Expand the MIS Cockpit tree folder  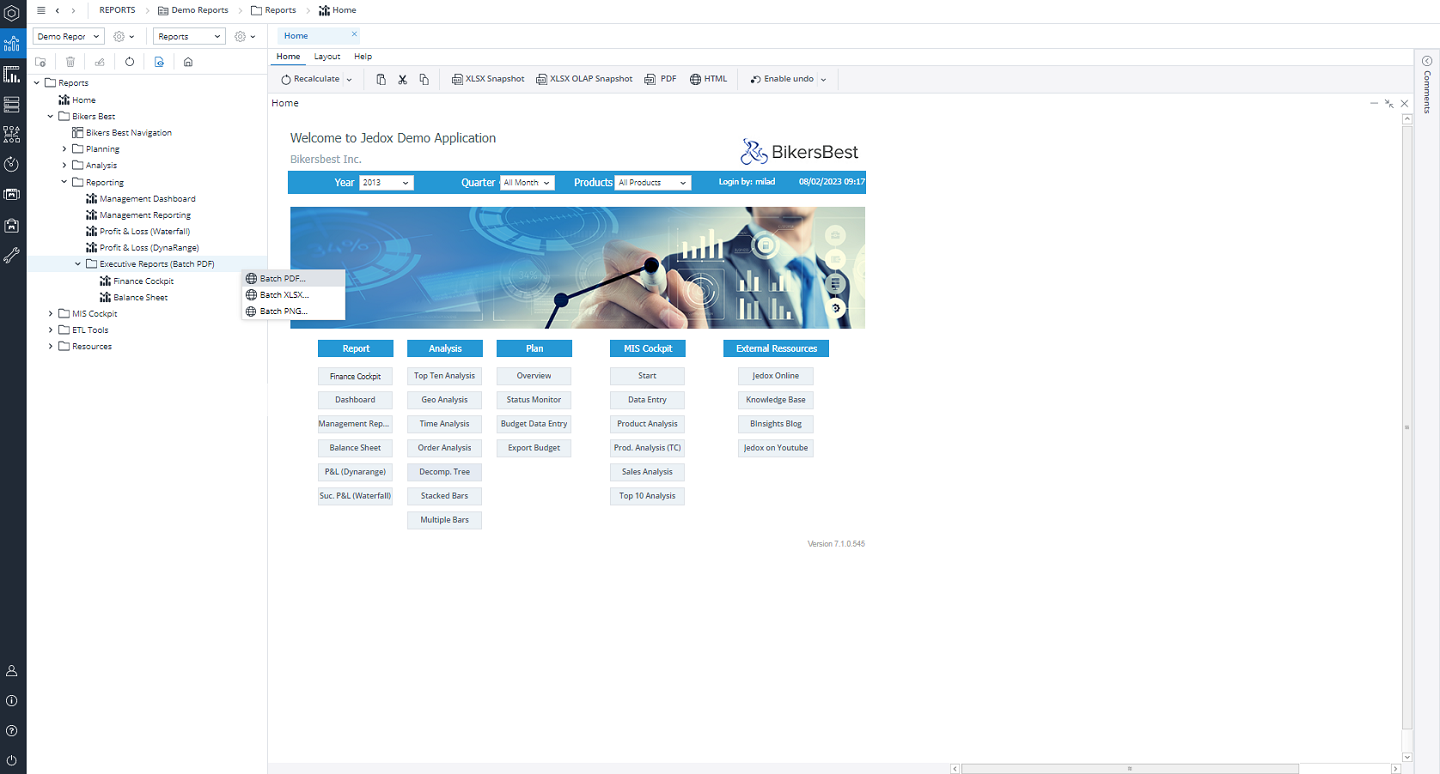[x=51, y=313]
